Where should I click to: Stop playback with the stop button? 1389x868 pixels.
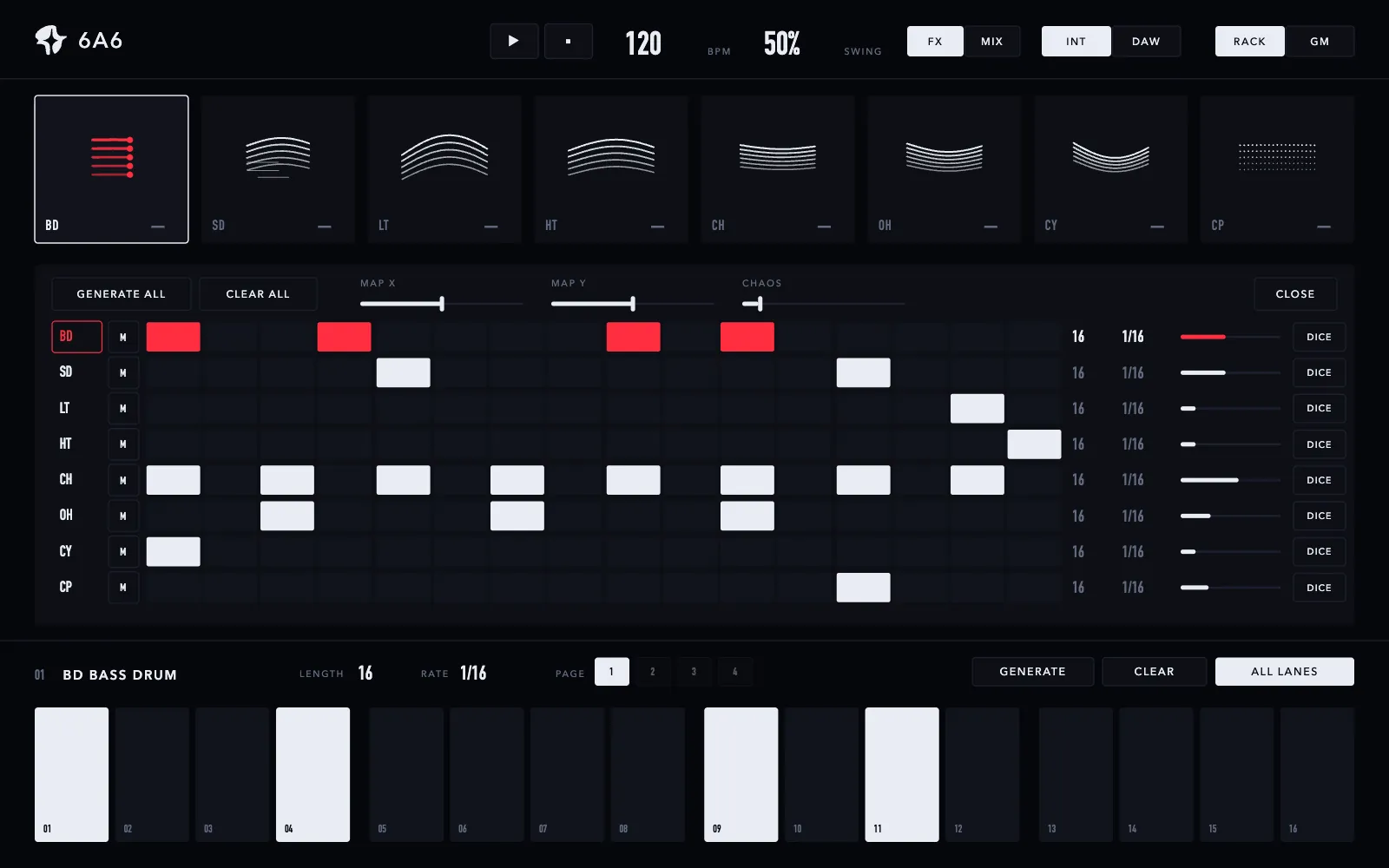click(x=569, y=41)
